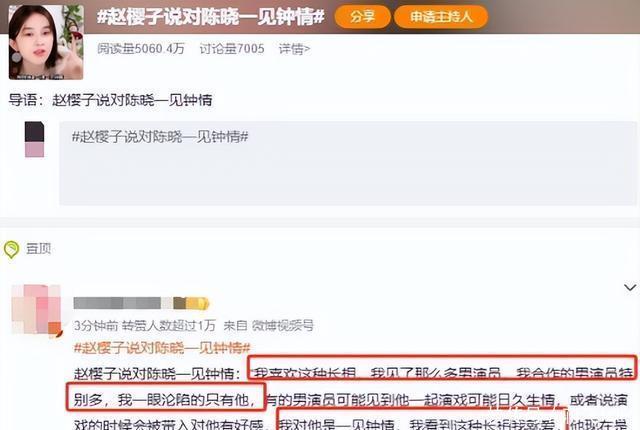Click the 分享 share button
Screen dimensions: 640x430
point(362,17)
